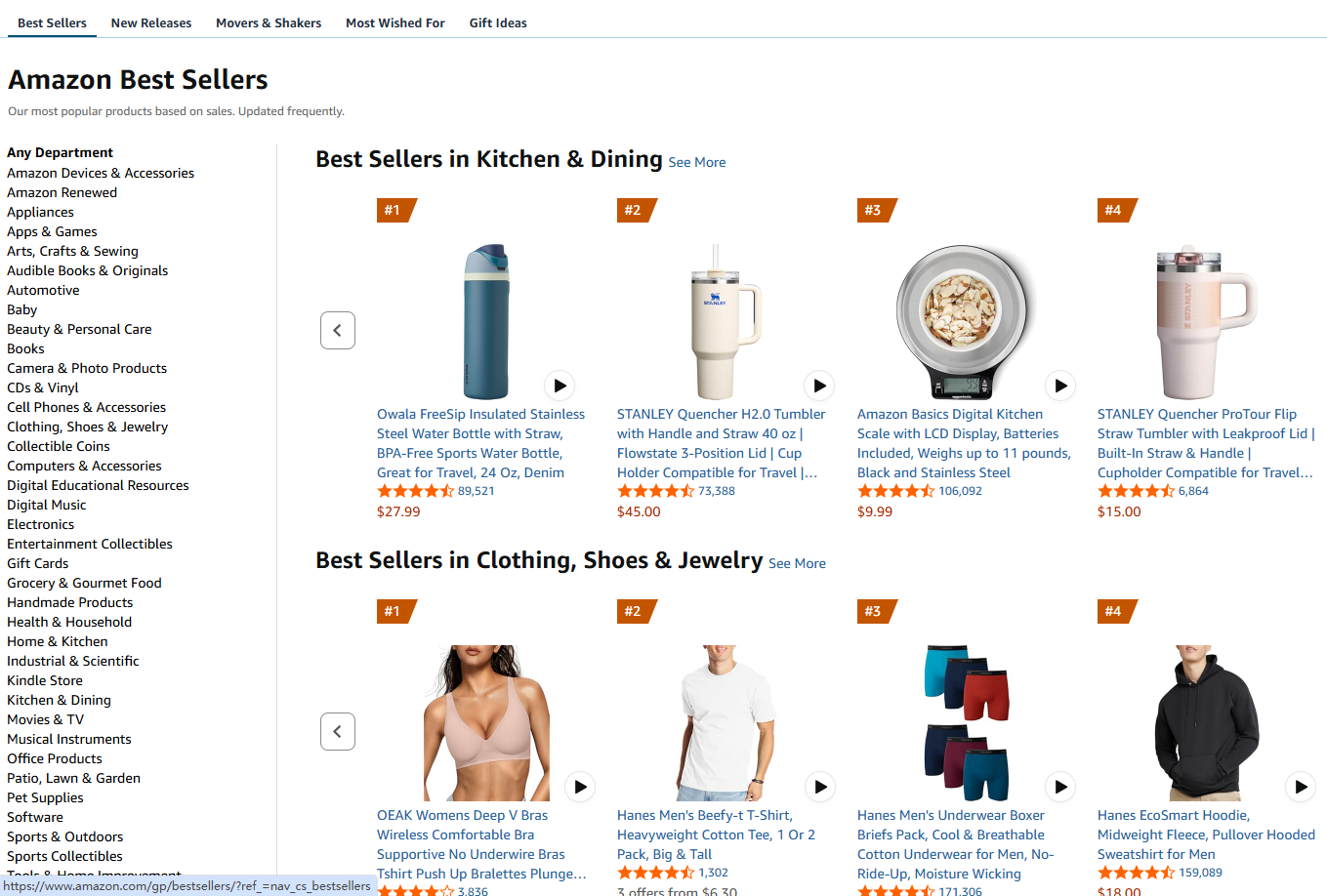This screenshot has height=896, width=1327.
Task: Play video for Amazon Basics Kitchen Scale
Action: 1059,386
